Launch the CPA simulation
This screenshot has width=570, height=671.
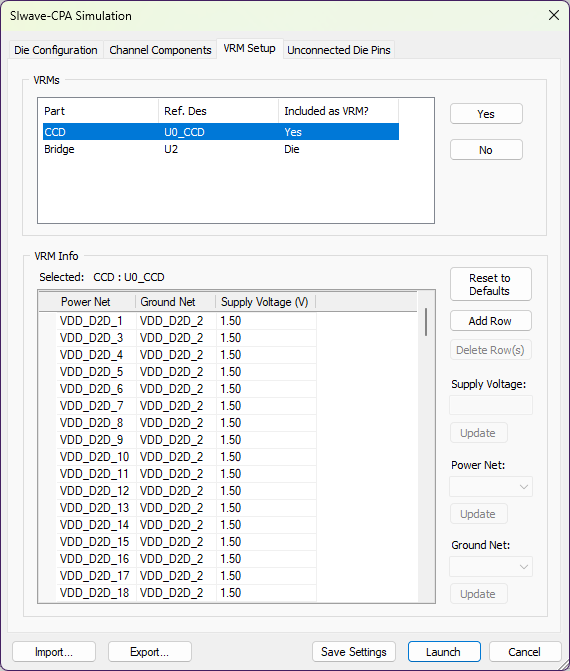coord(444,652)
